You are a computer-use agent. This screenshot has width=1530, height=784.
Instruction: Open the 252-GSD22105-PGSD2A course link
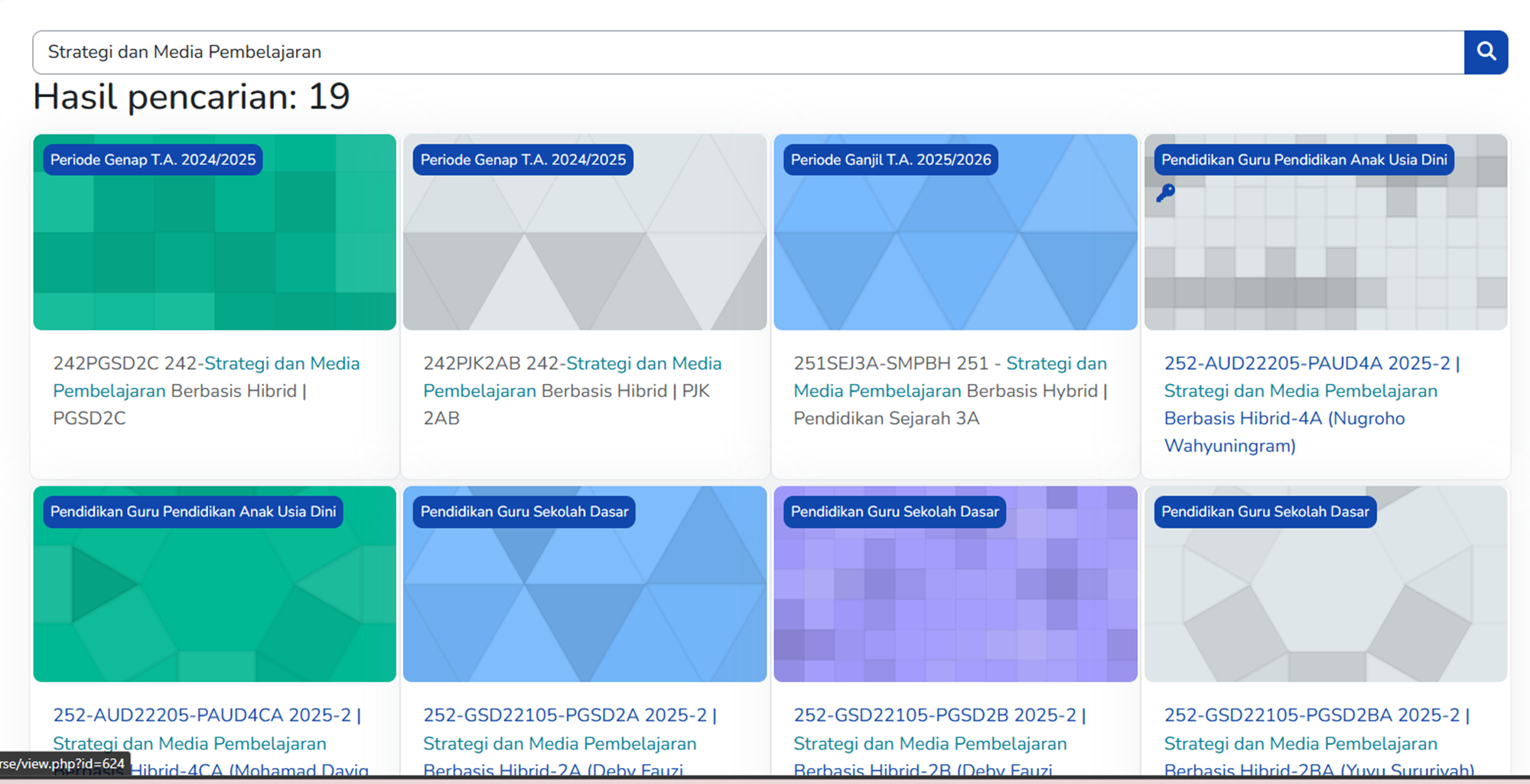[x=570, y=716]
